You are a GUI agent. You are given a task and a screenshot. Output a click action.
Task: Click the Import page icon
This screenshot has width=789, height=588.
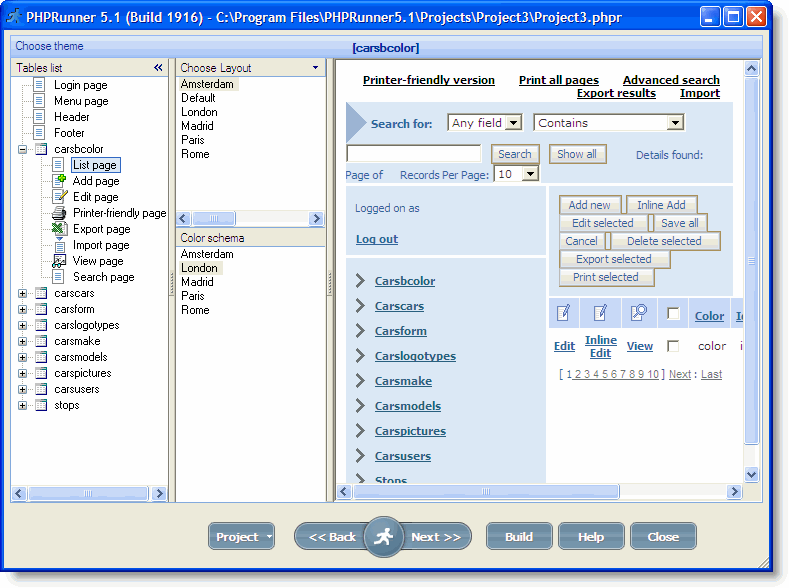59,245
